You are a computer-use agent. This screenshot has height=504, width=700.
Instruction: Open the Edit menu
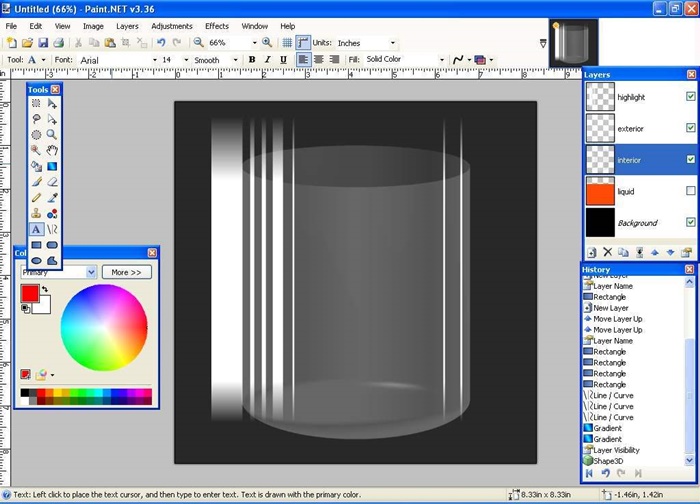(36, 26)
